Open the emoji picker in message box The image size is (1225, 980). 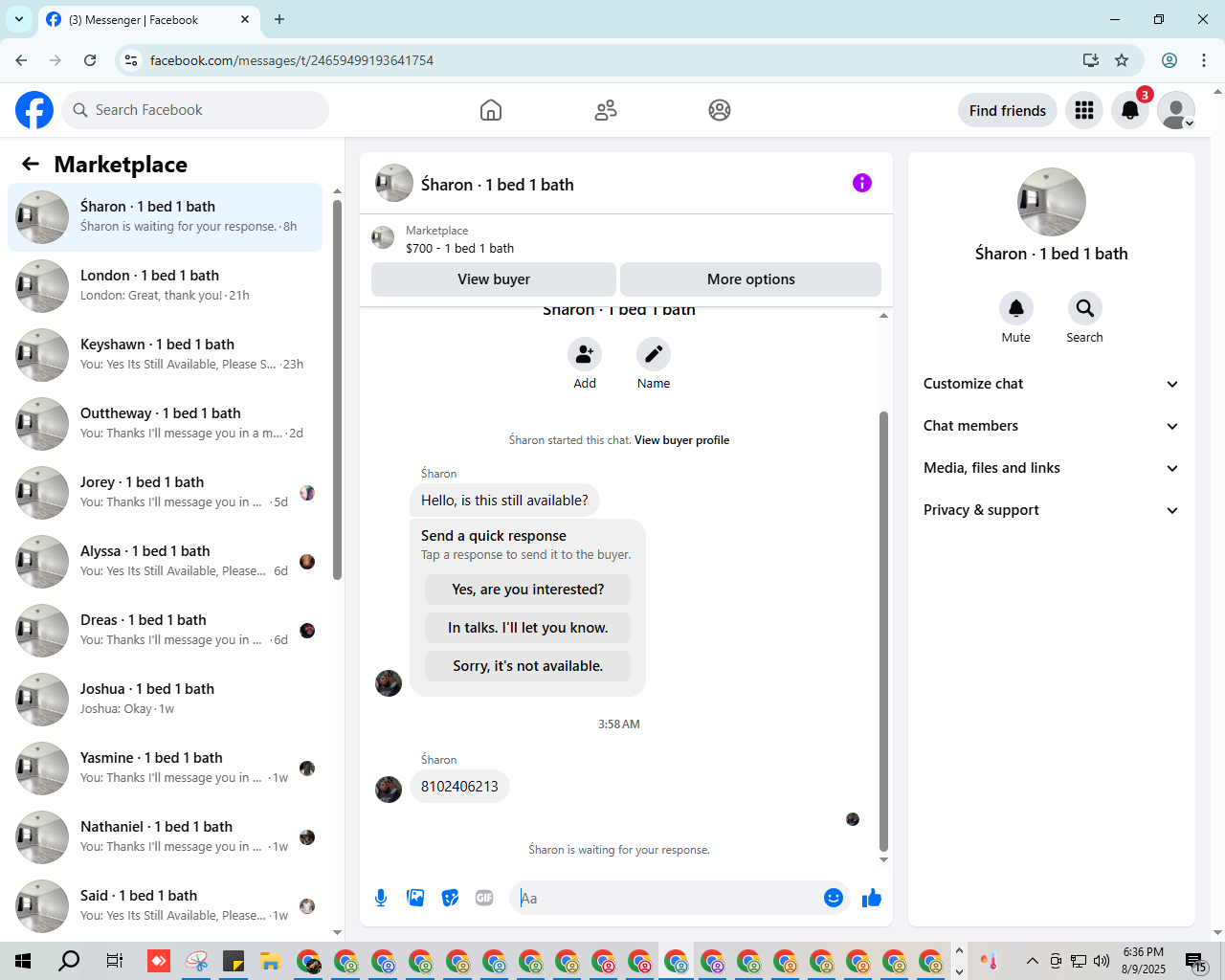pyautogui.click(x=834, y=898)
